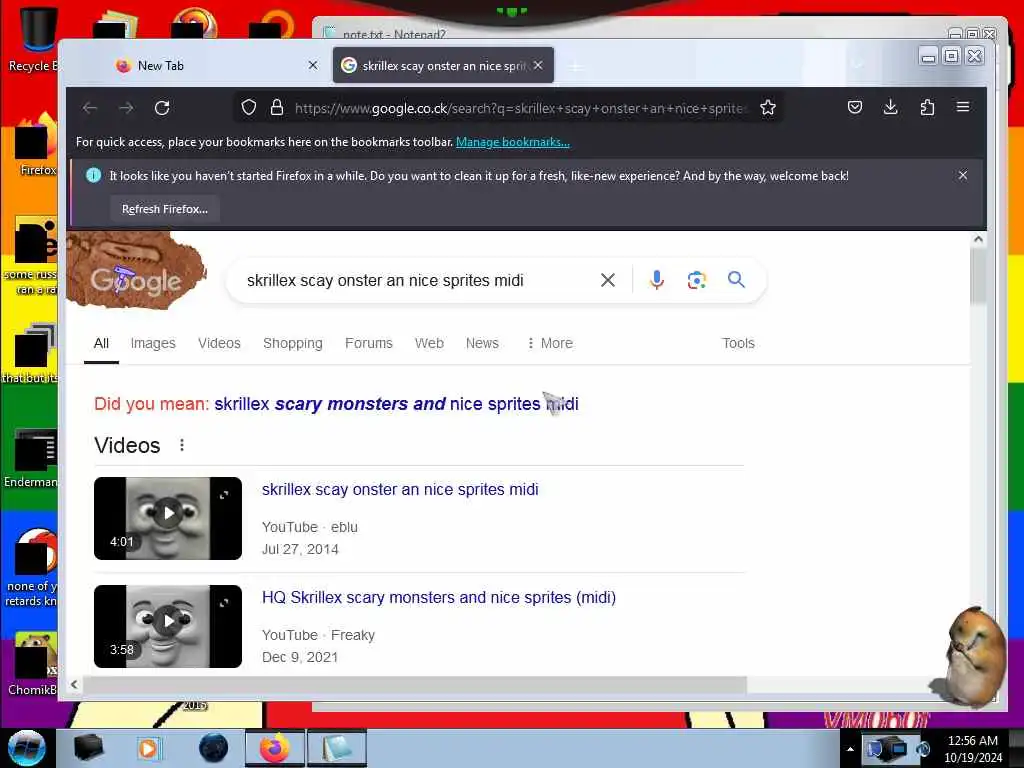
Task: Select the ChomikB desktop icon
Action: pyautogui.click(x=33, y=664)
